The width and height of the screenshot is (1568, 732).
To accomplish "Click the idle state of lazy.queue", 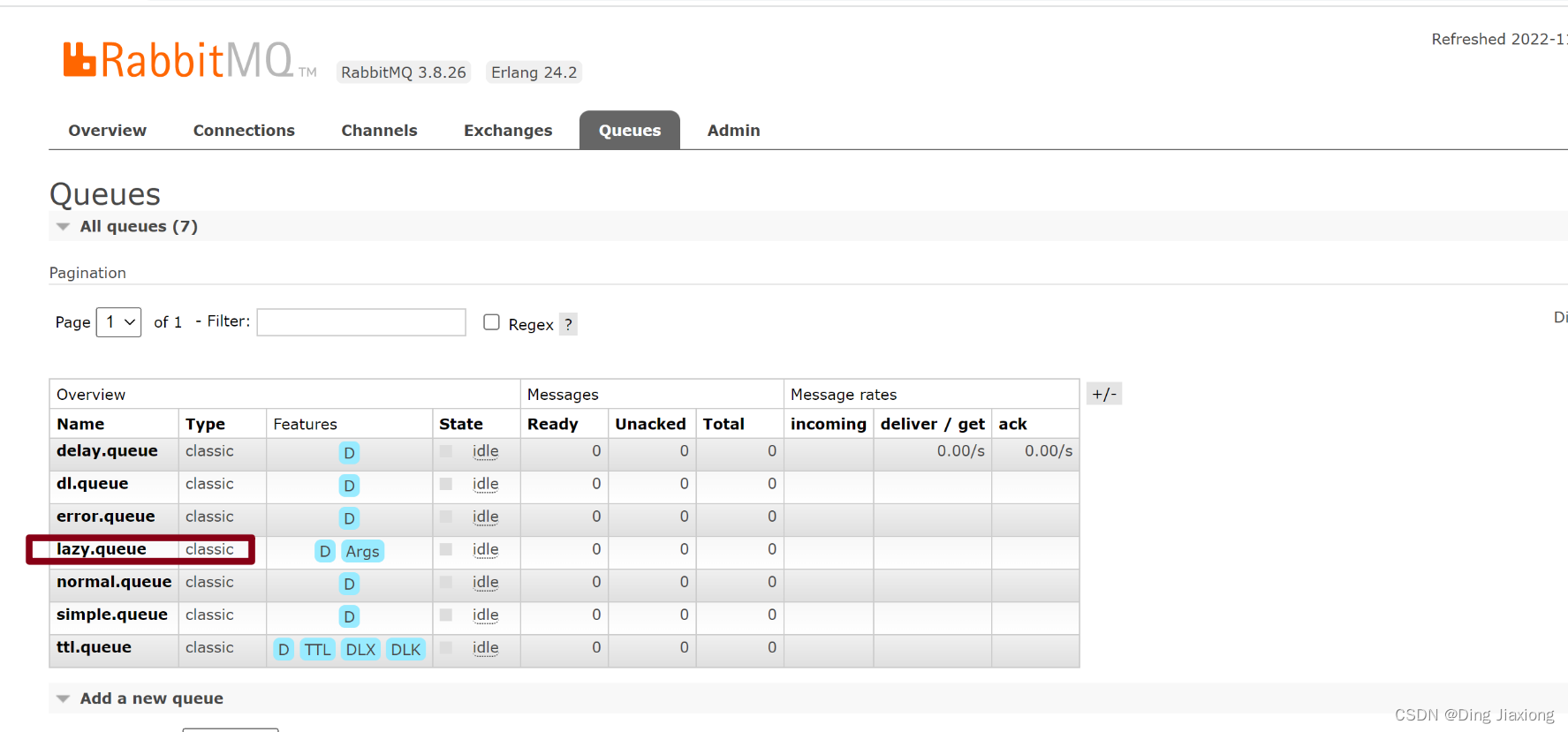I will coord(485,549).
